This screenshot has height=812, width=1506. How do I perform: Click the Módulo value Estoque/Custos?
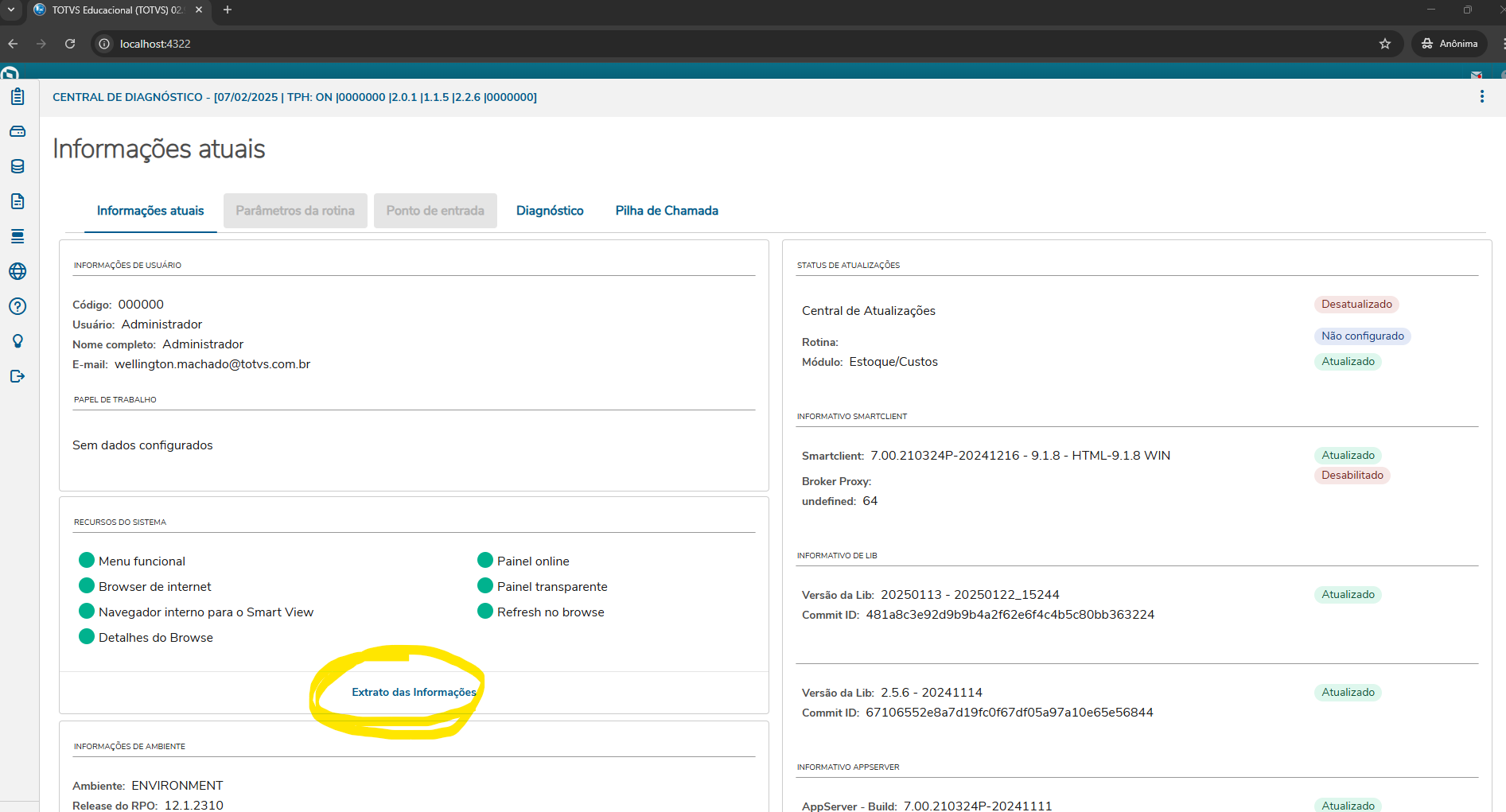pos(893,362)
